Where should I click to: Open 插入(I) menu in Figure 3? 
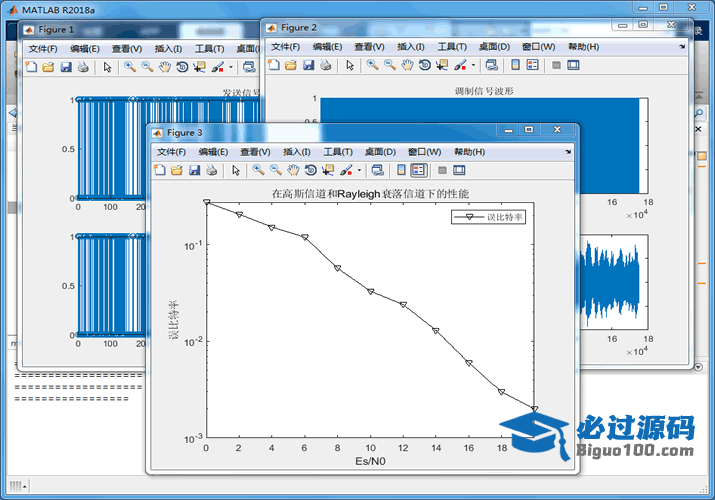[297, 152]
